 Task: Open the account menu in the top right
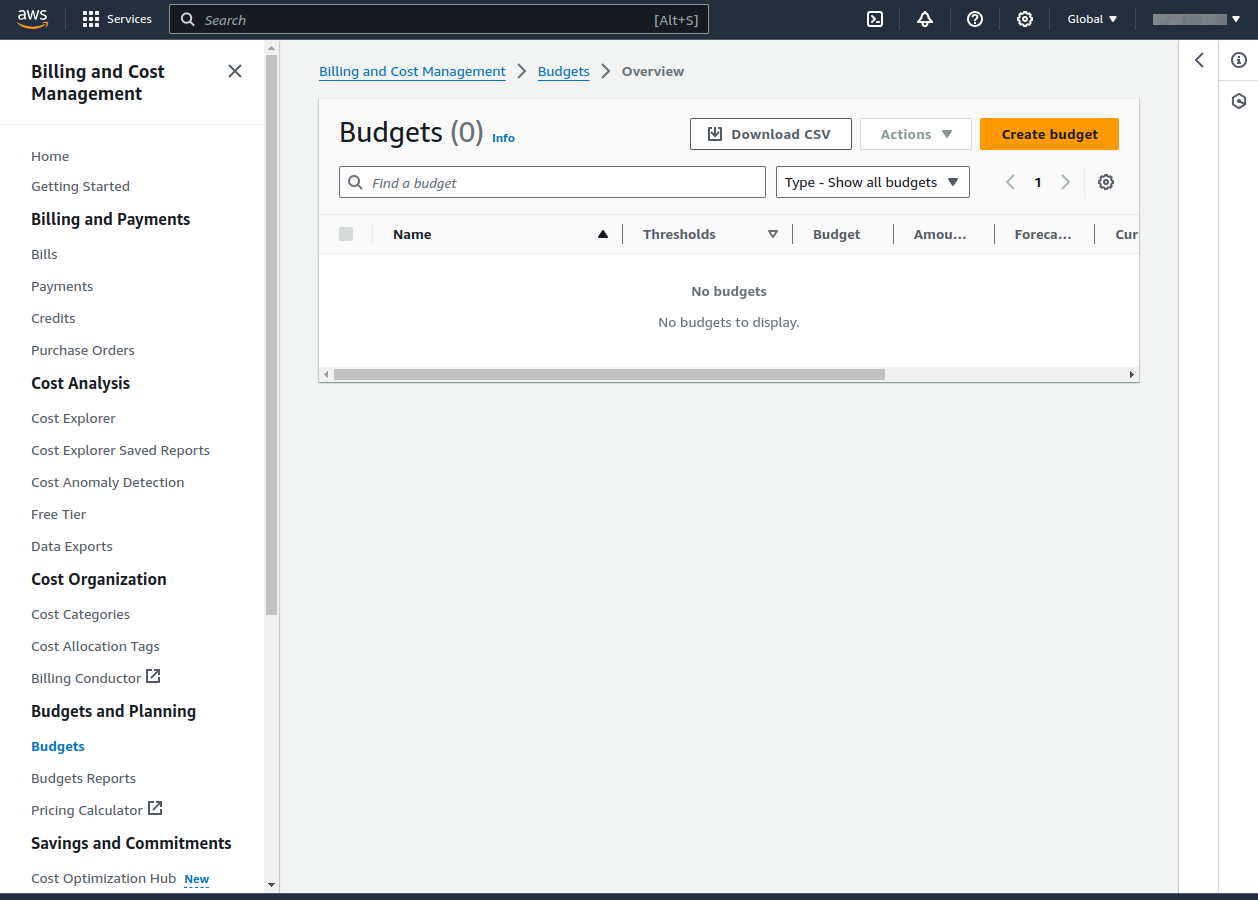(x=1196, y=19)
